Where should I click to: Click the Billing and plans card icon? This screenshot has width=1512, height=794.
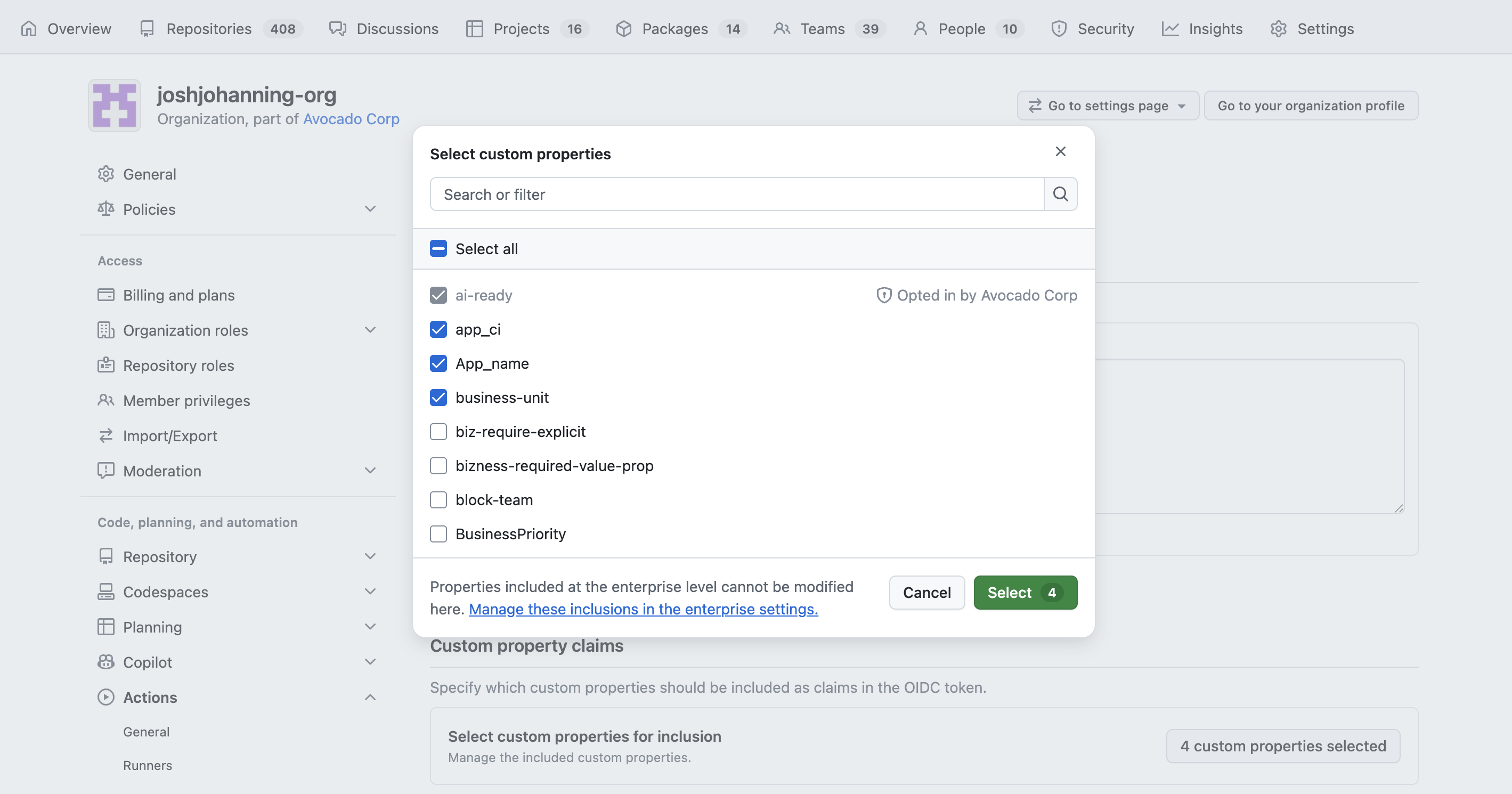click(x=105, y=295)
